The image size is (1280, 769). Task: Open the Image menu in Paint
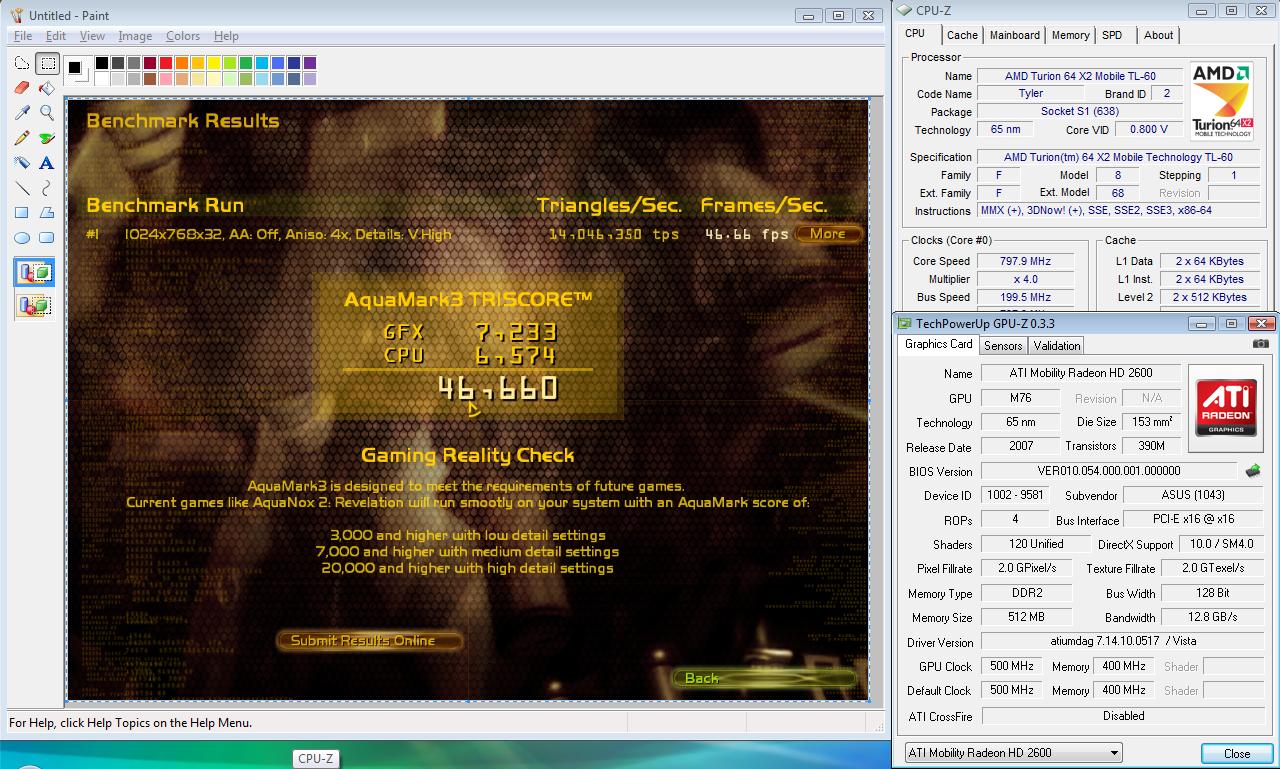pos(135,36)
